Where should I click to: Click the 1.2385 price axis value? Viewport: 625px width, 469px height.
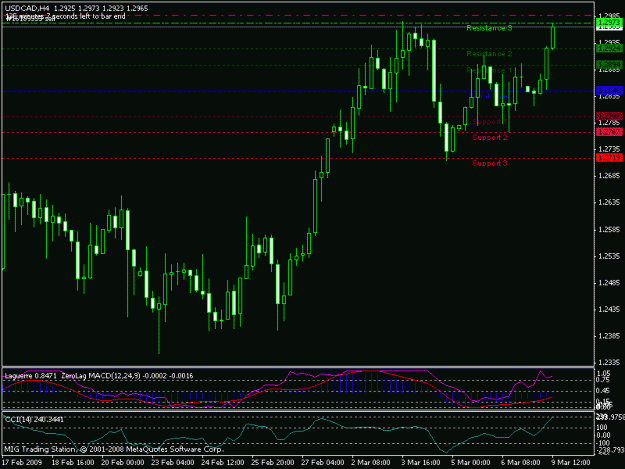[x=609, y=336]
